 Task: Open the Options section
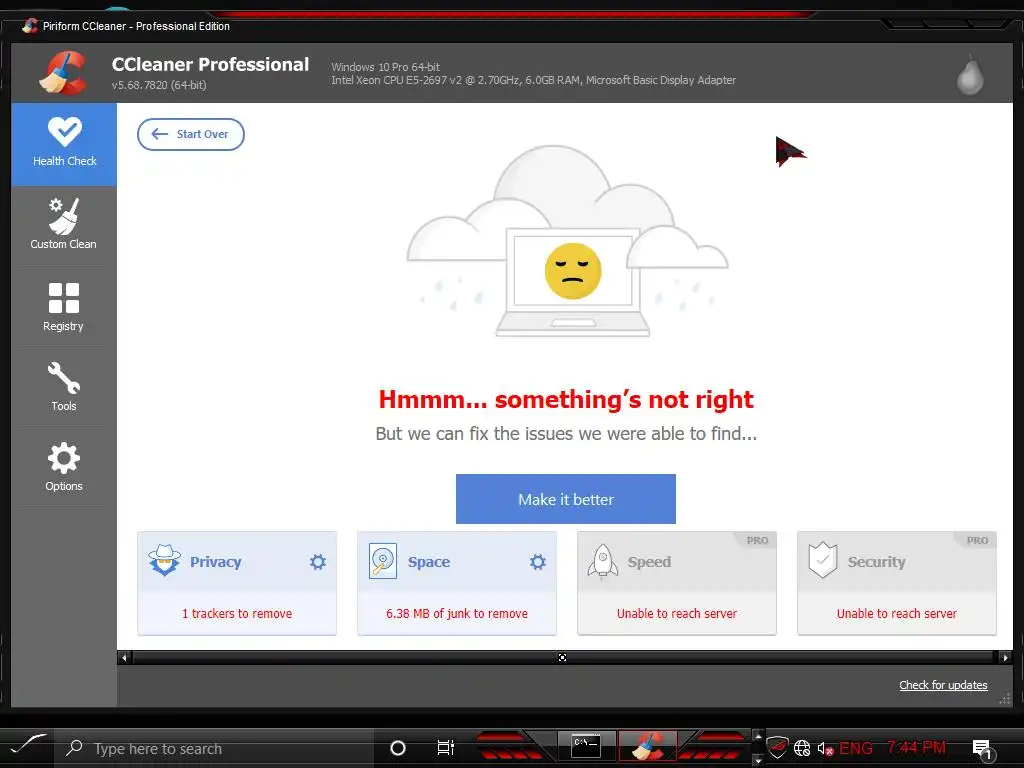pyautogui.click(x=64, y=467)
